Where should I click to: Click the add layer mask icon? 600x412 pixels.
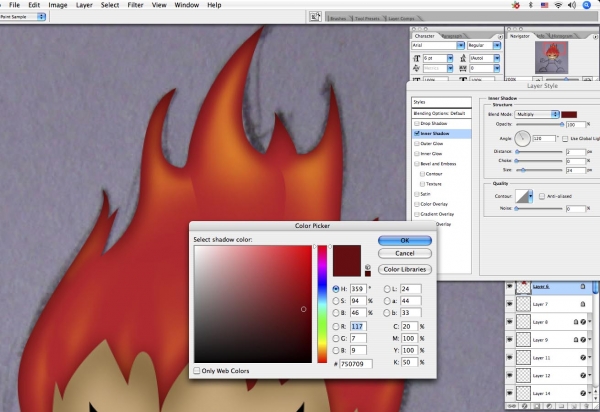537,406
